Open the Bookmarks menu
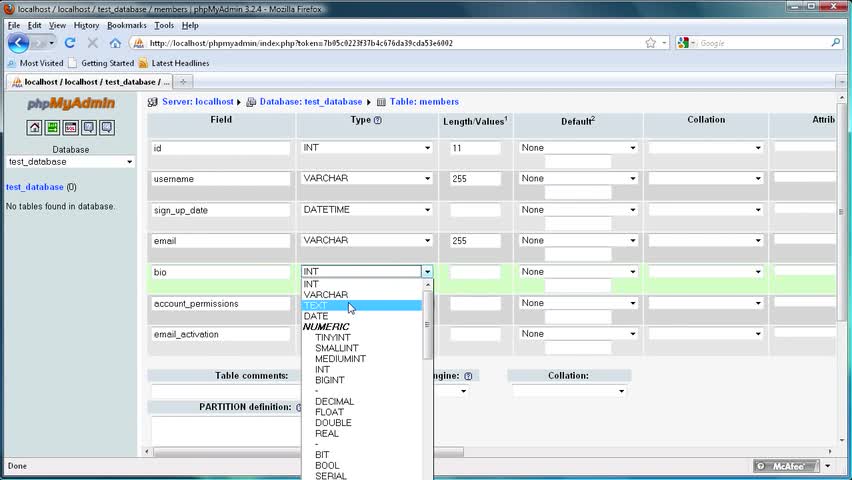 (127, 26)
